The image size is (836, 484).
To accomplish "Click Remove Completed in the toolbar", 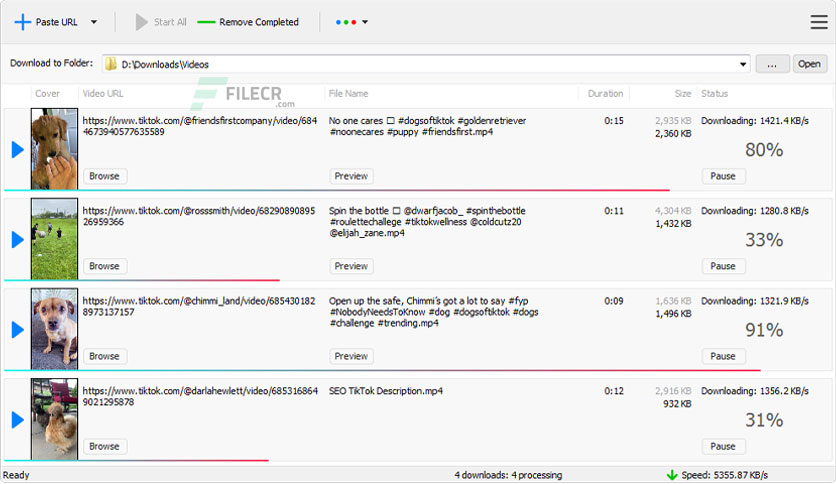I will click(x=249, y=22).
